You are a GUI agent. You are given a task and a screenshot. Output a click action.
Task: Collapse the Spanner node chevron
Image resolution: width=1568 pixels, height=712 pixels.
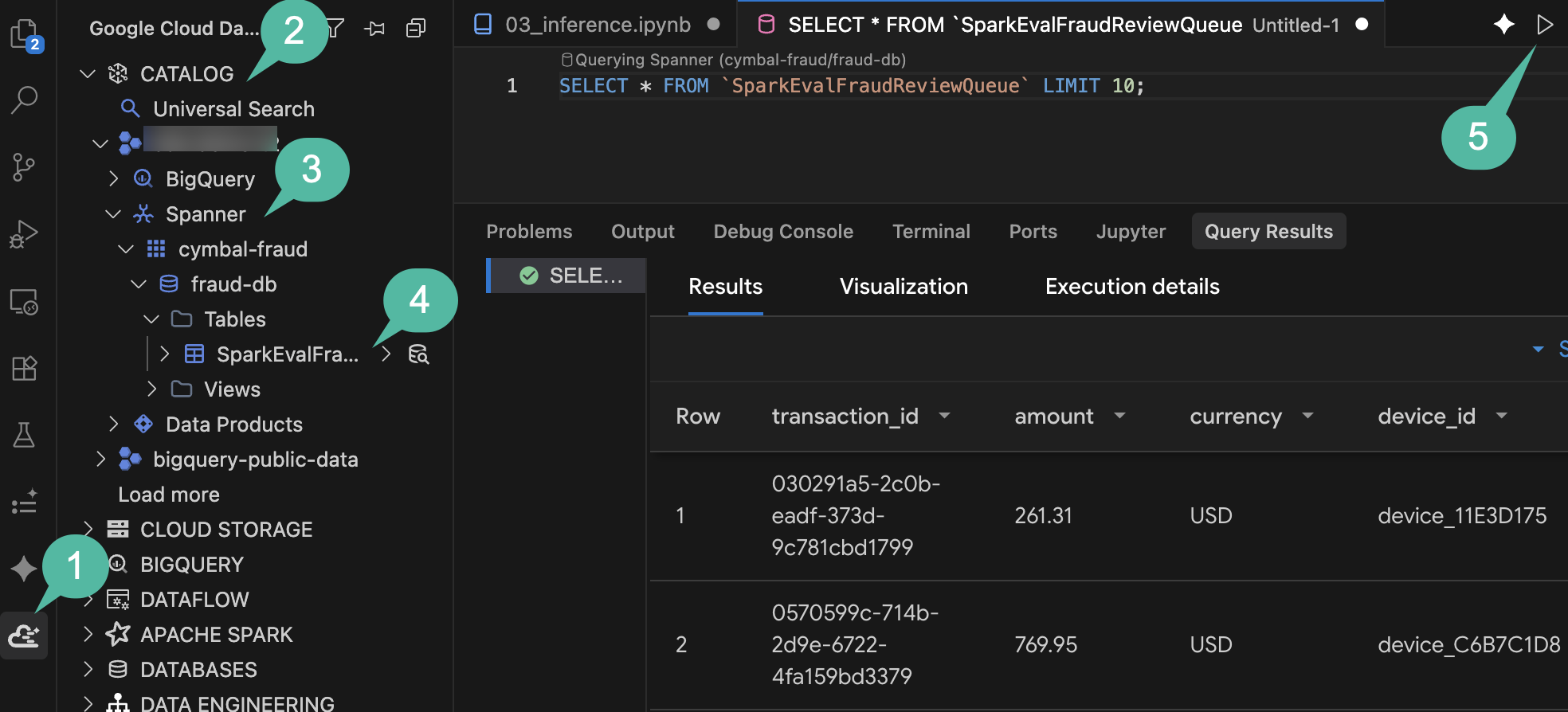pos(113,214)
